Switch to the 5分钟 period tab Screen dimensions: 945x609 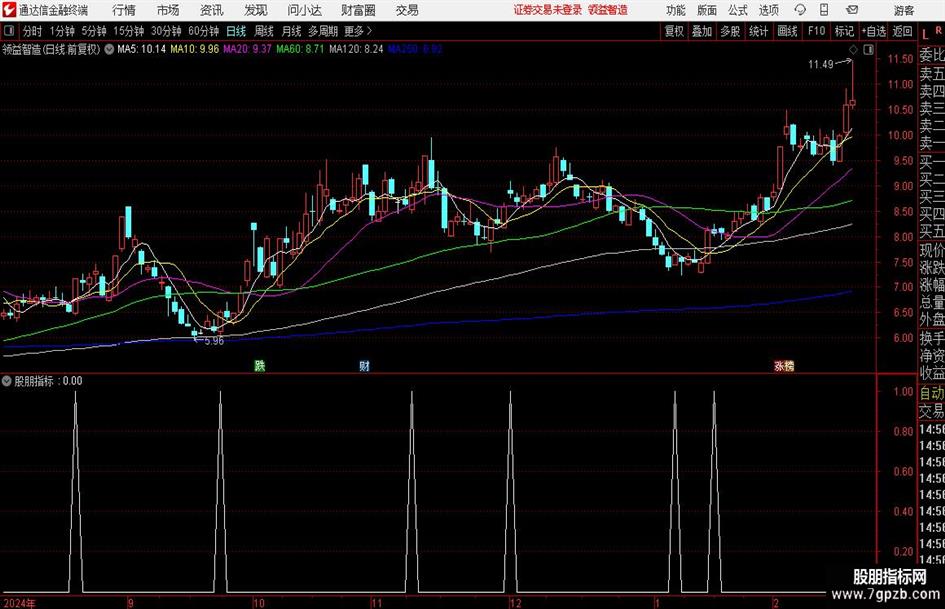(x=94, y=31)
